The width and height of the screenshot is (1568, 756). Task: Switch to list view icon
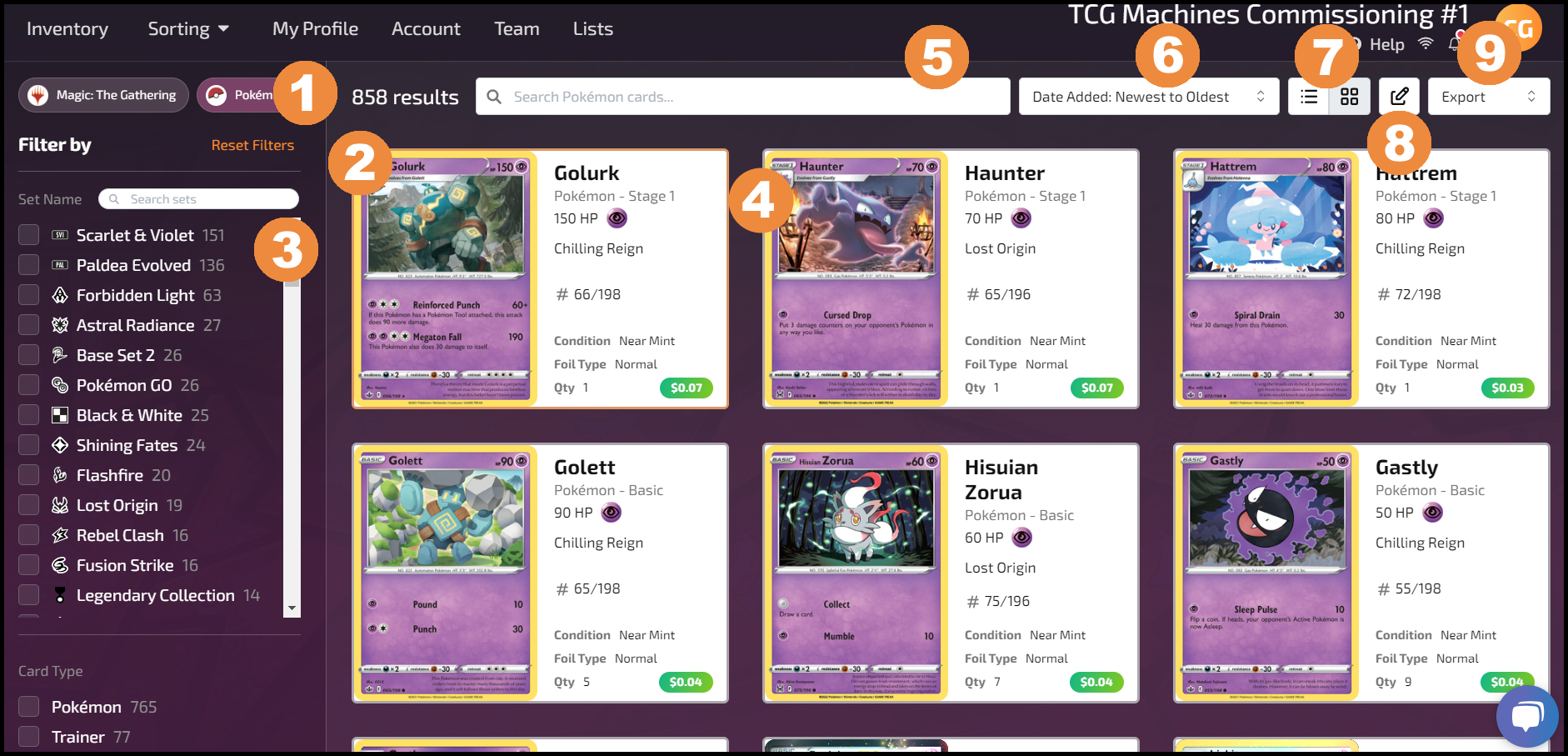(1308, 97)
